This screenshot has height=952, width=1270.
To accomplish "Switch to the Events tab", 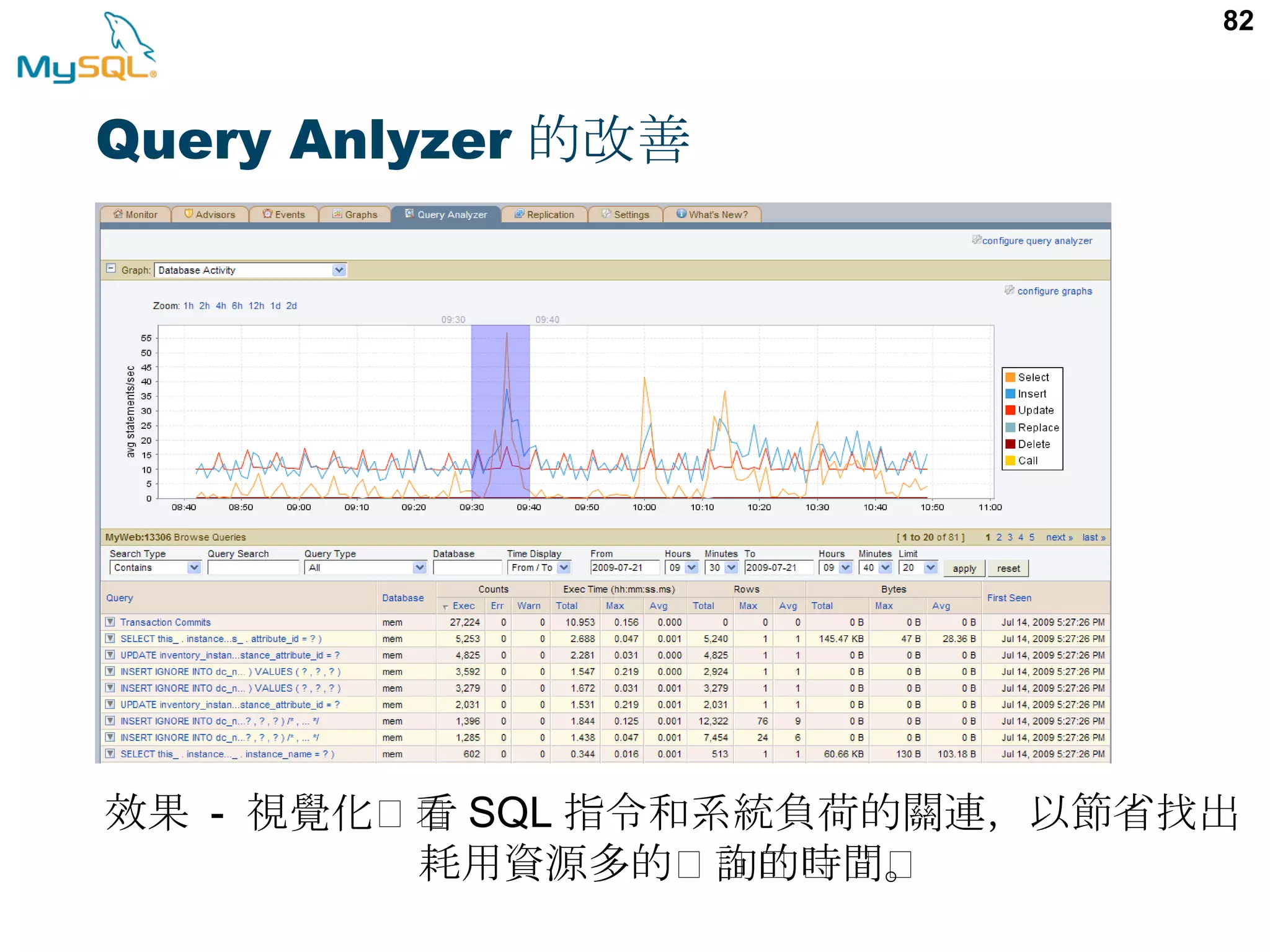I will 283,214.
